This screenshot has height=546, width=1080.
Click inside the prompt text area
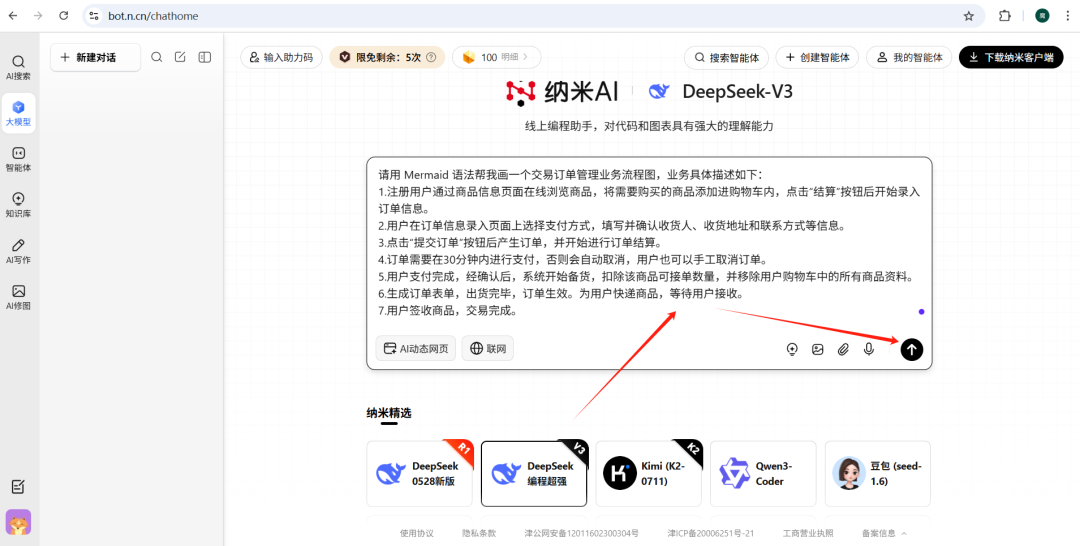tap(649, 242)
